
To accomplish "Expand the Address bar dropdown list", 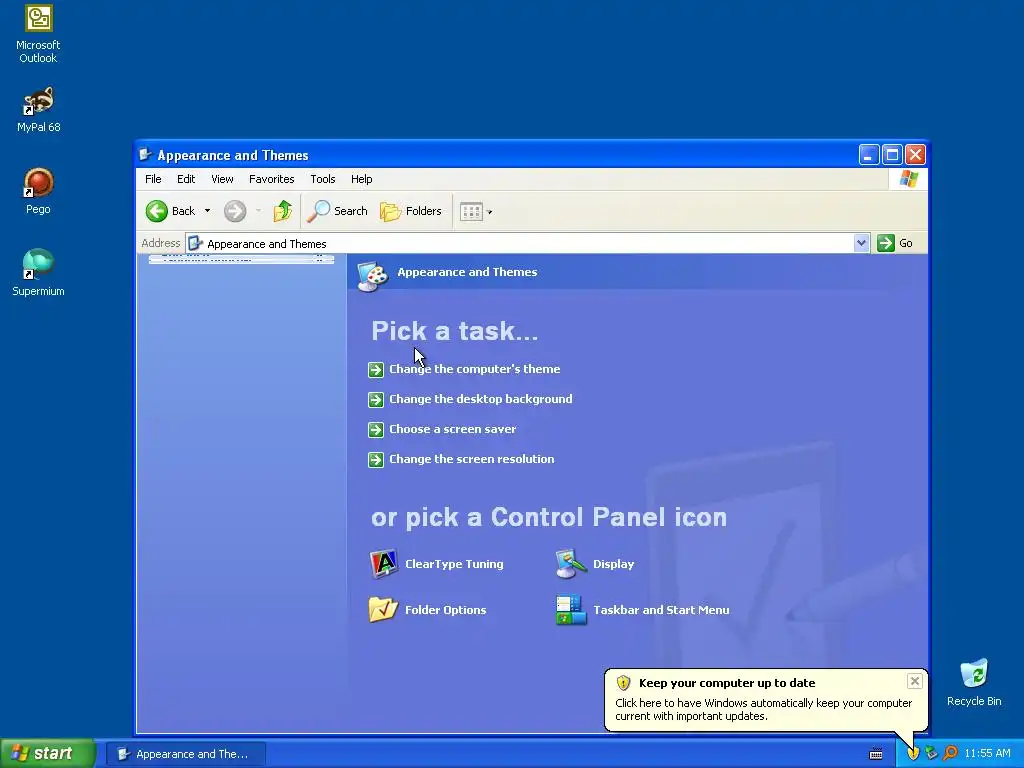I will click(x=861, y=243).
